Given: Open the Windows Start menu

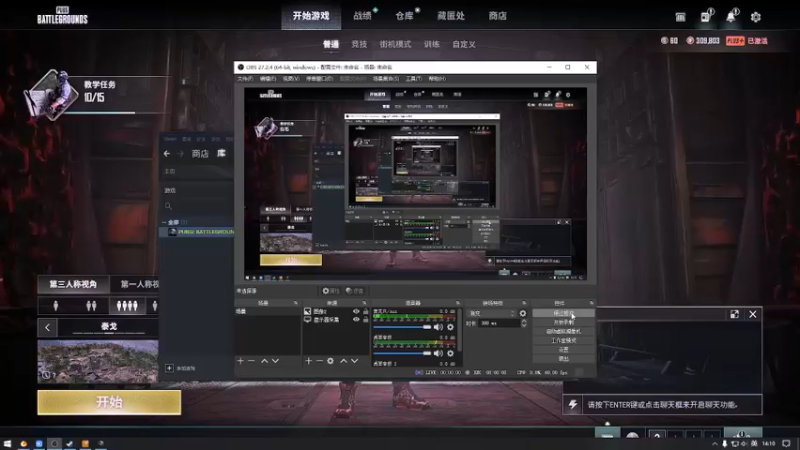Looking at the screenshot, I should (x=7, y=444).
